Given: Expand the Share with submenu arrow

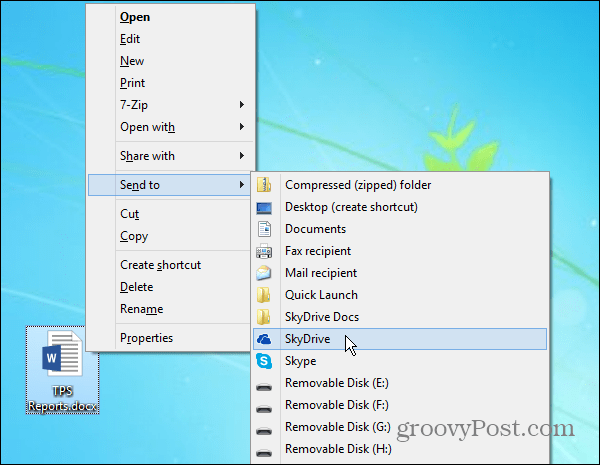Looking at the screenshot, I should [x=241, y=155].
